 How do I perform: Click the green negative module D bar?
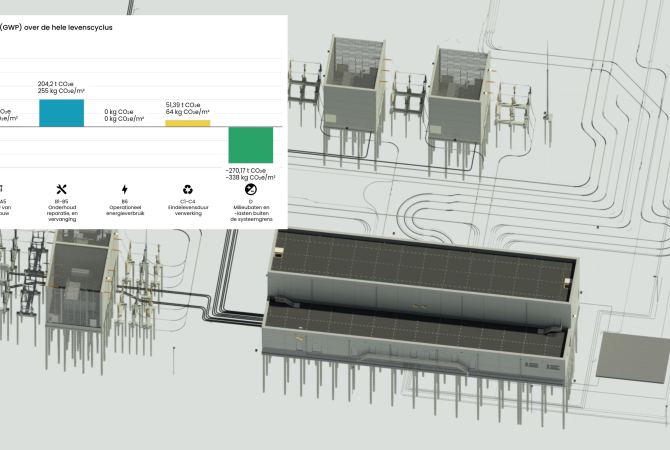pos(251,145)
